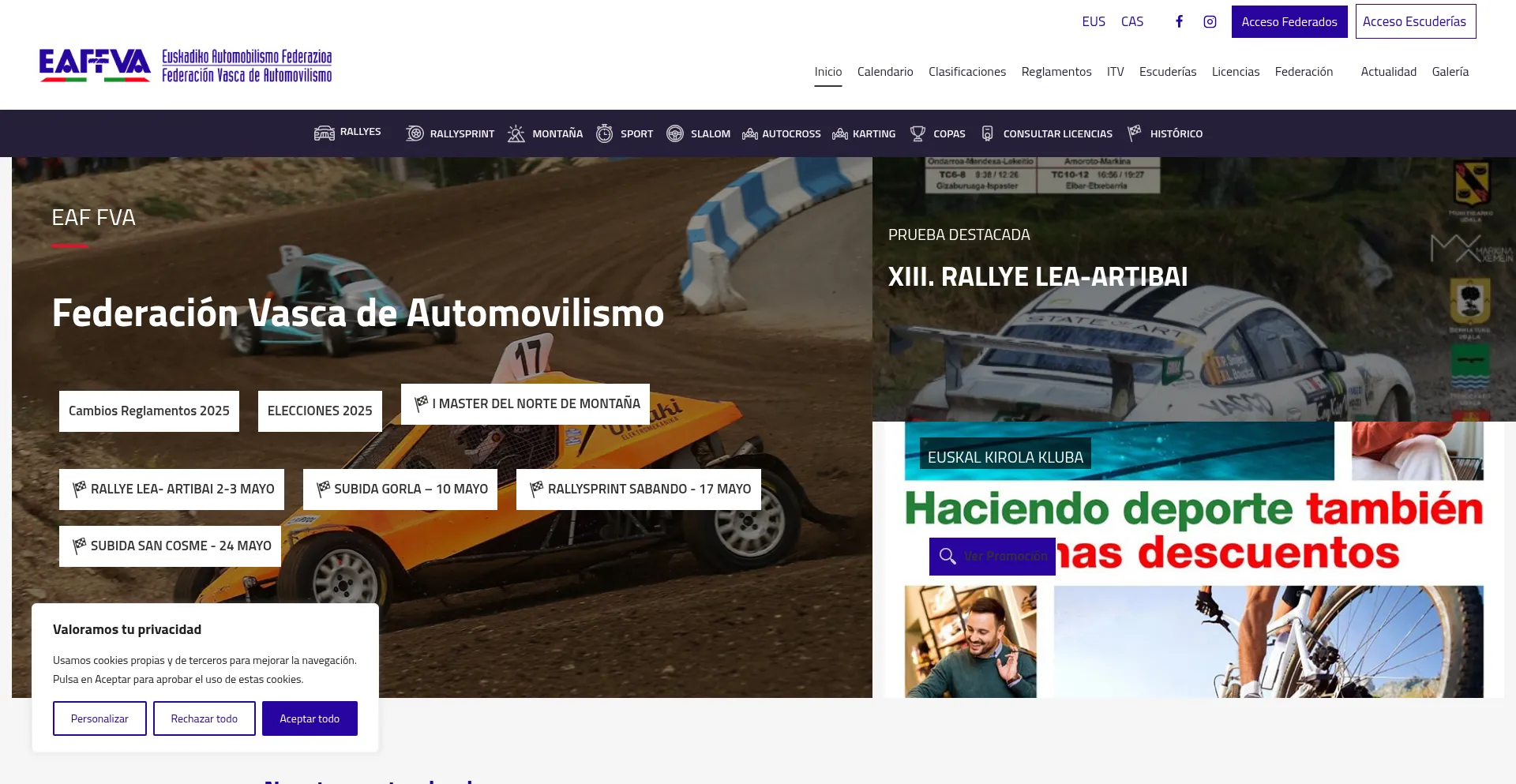The width and height of the screenshot is (1516, 784).
Task: Accept all cookies with Aceptar todo
Action: [310, 718]
